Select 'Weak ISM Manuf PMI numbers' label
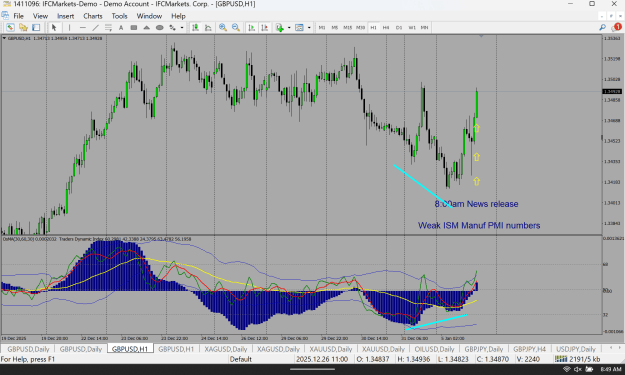This screenshot has height=375, width=625. [x=479, y=226]
